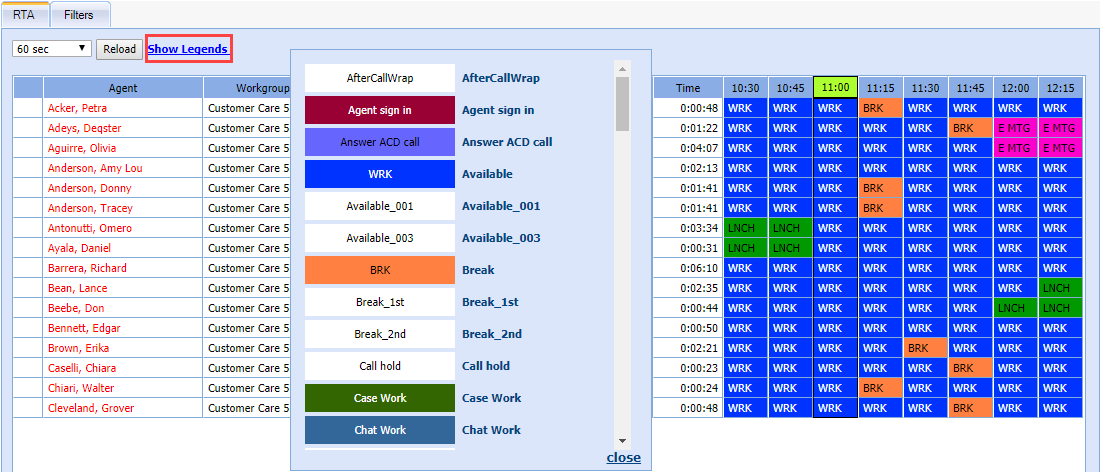Click the Show Legends link

(x=188, y=49)
